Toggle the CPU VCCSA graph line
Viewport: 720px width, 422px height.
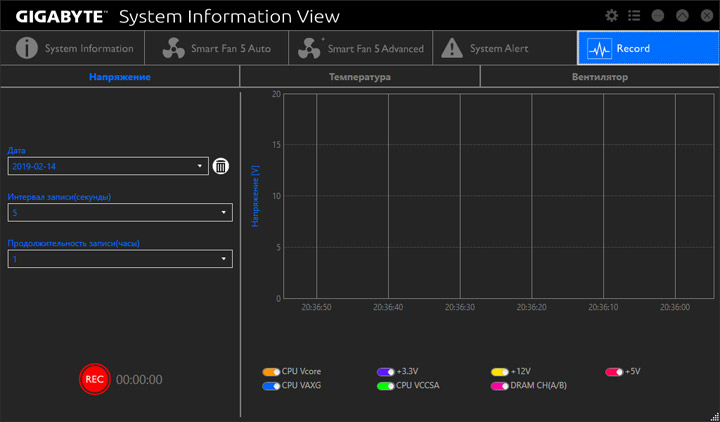(x=385, y=386)
